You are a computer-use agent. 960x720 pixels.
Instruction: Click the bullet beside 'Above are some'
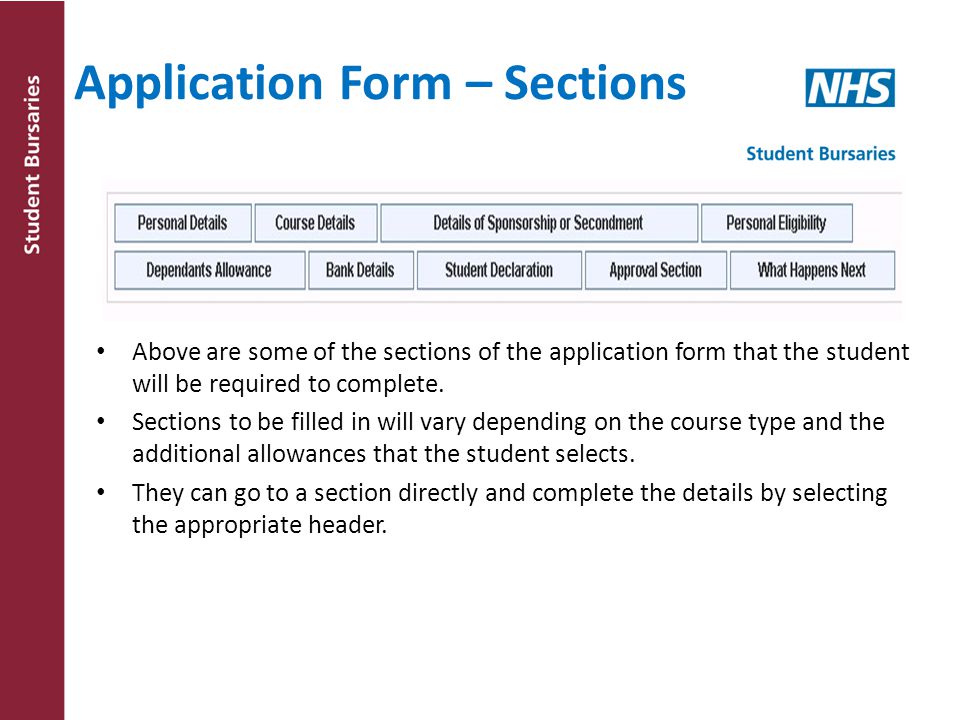click(x=101, y=352)
